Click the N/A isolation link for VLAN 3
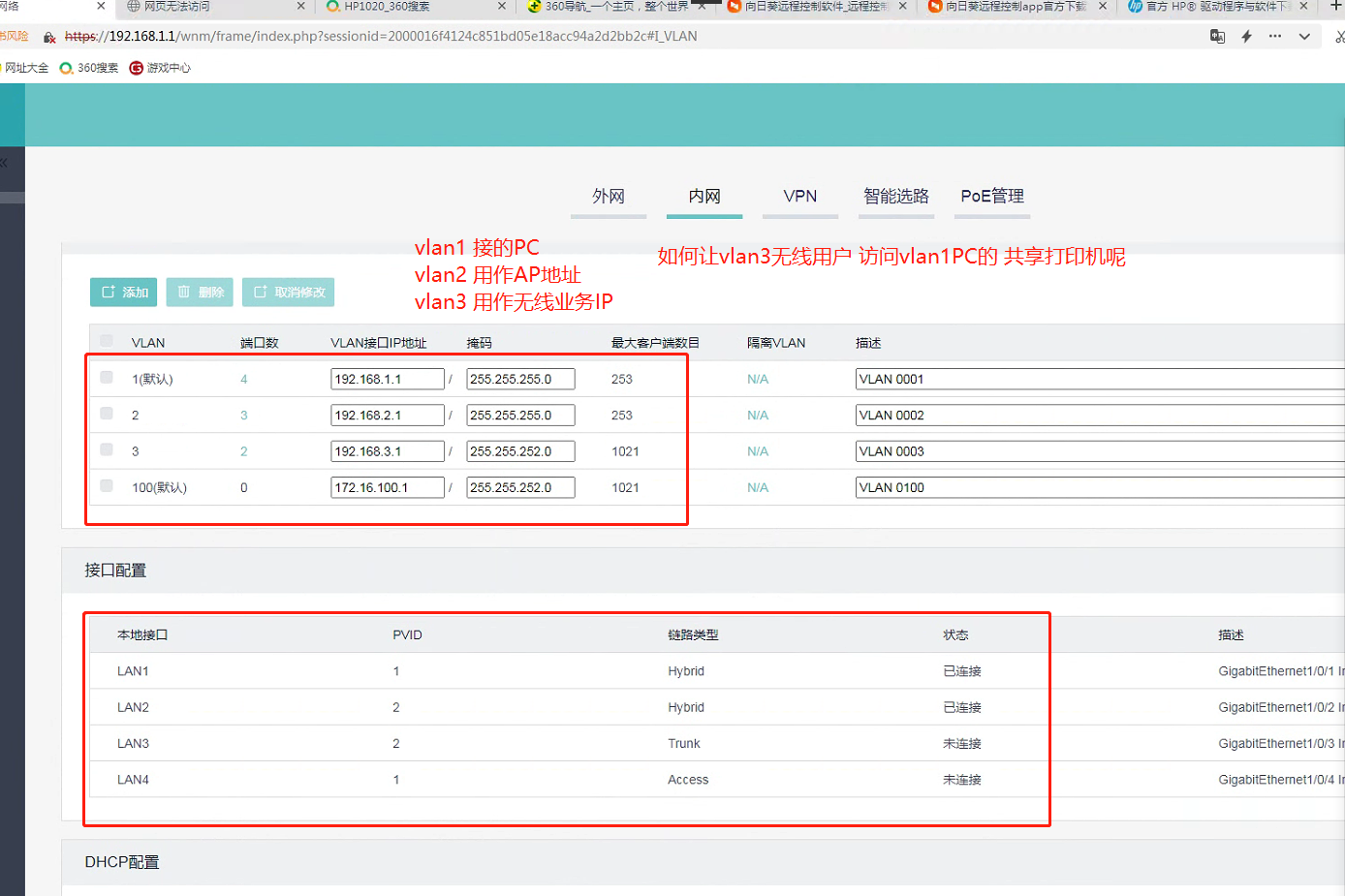 coord(758,451)
